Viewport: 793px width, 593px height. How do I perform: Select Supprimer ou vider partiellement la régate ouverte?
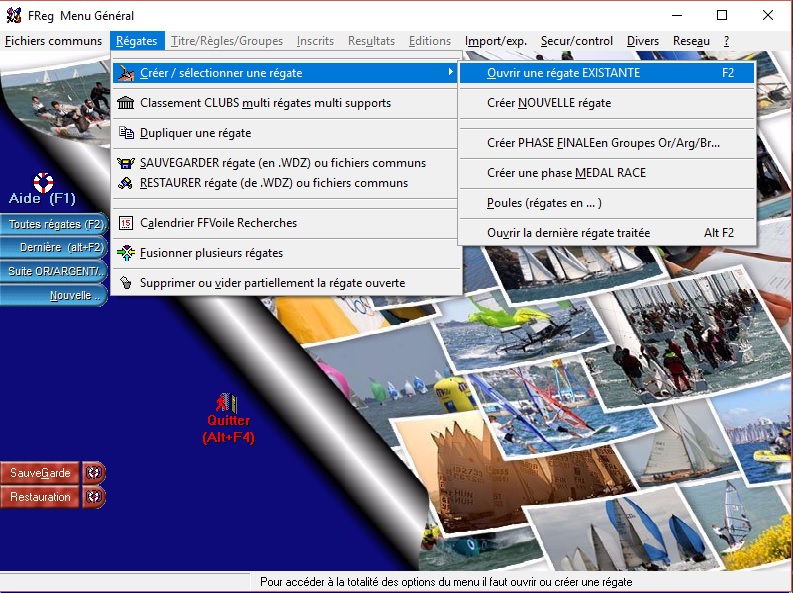(285, 283)
